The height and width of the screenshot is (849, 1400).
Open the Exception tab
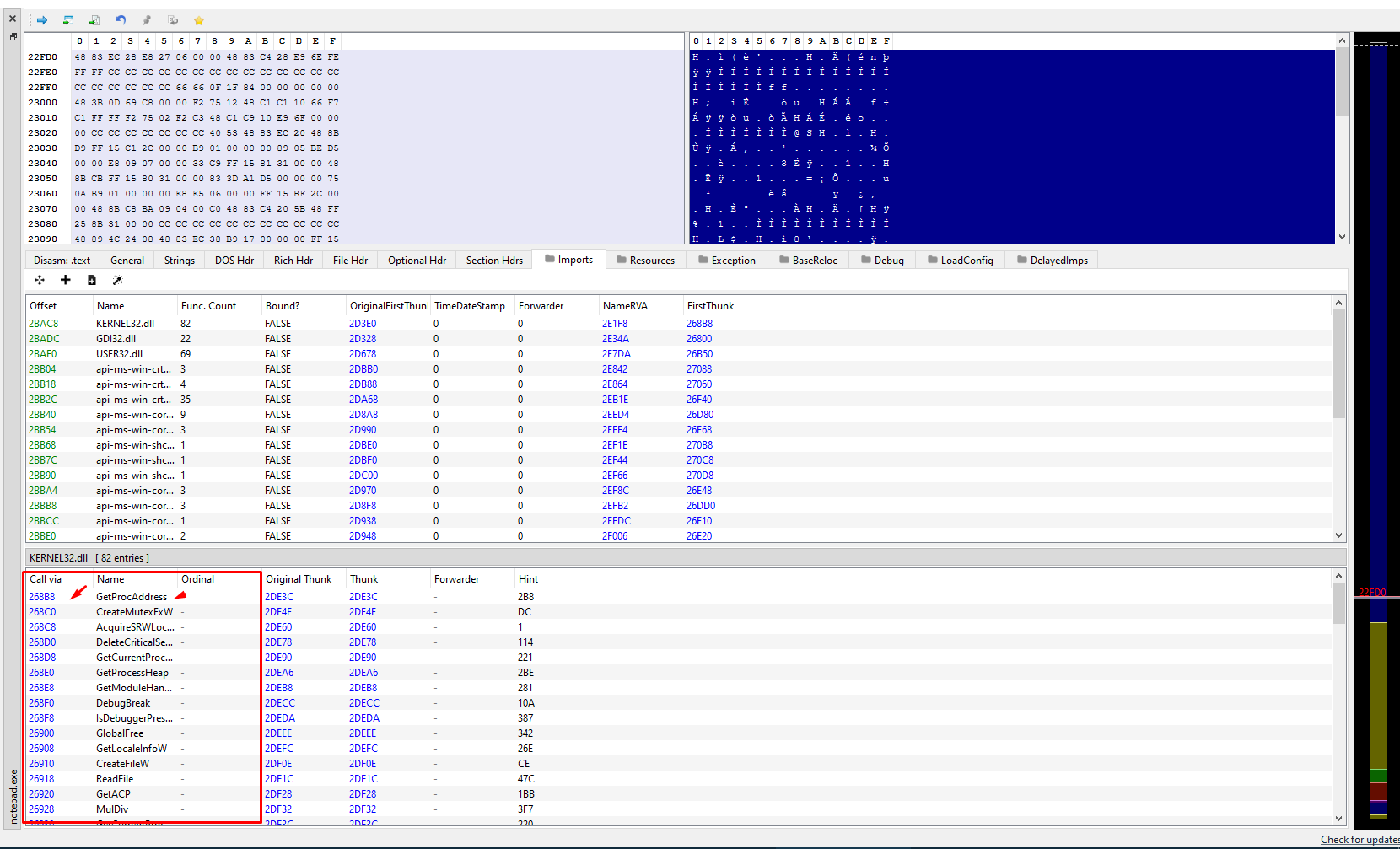click(726, 261)
